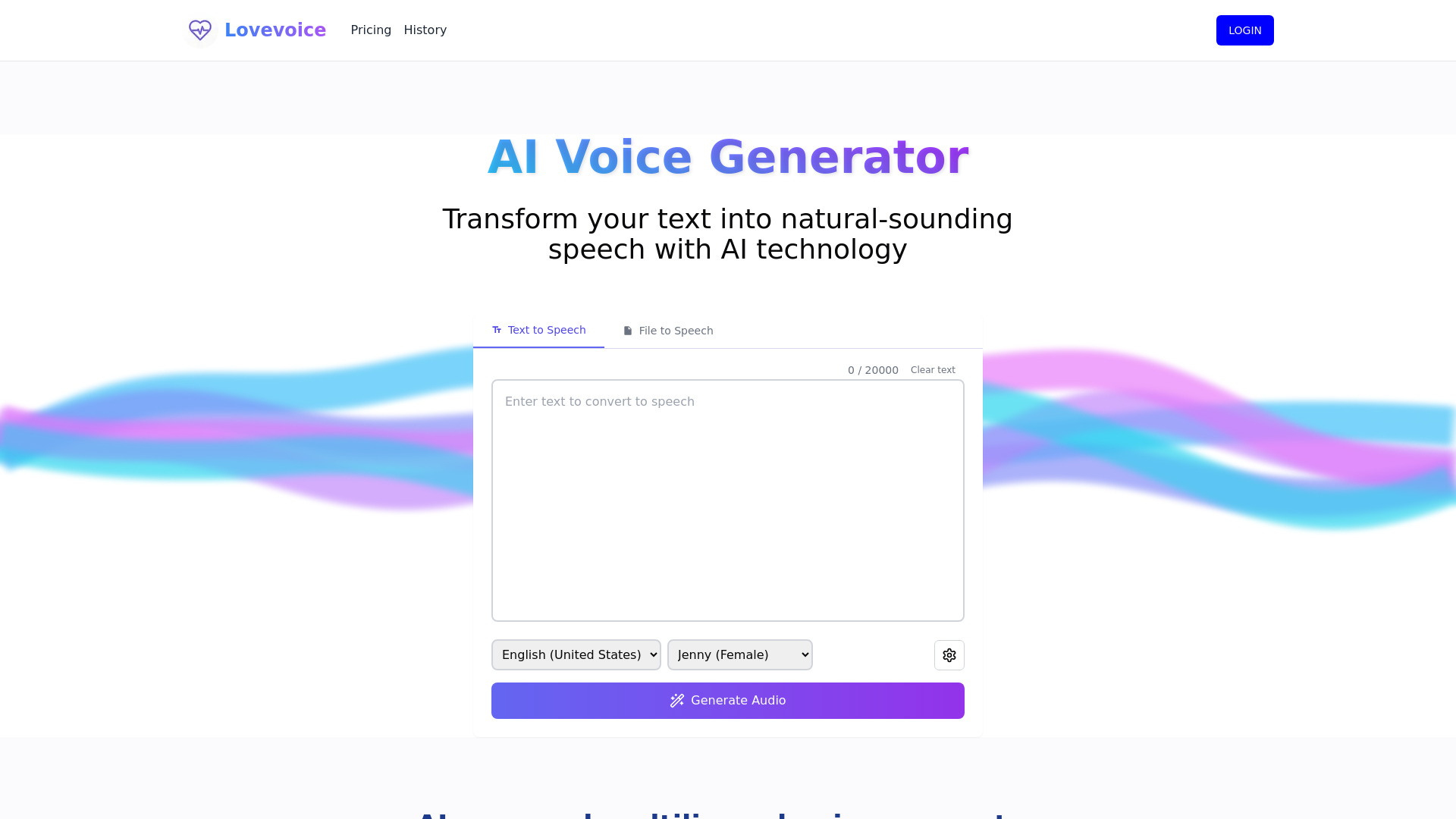Click the History navigation icon

click(425, 30)
